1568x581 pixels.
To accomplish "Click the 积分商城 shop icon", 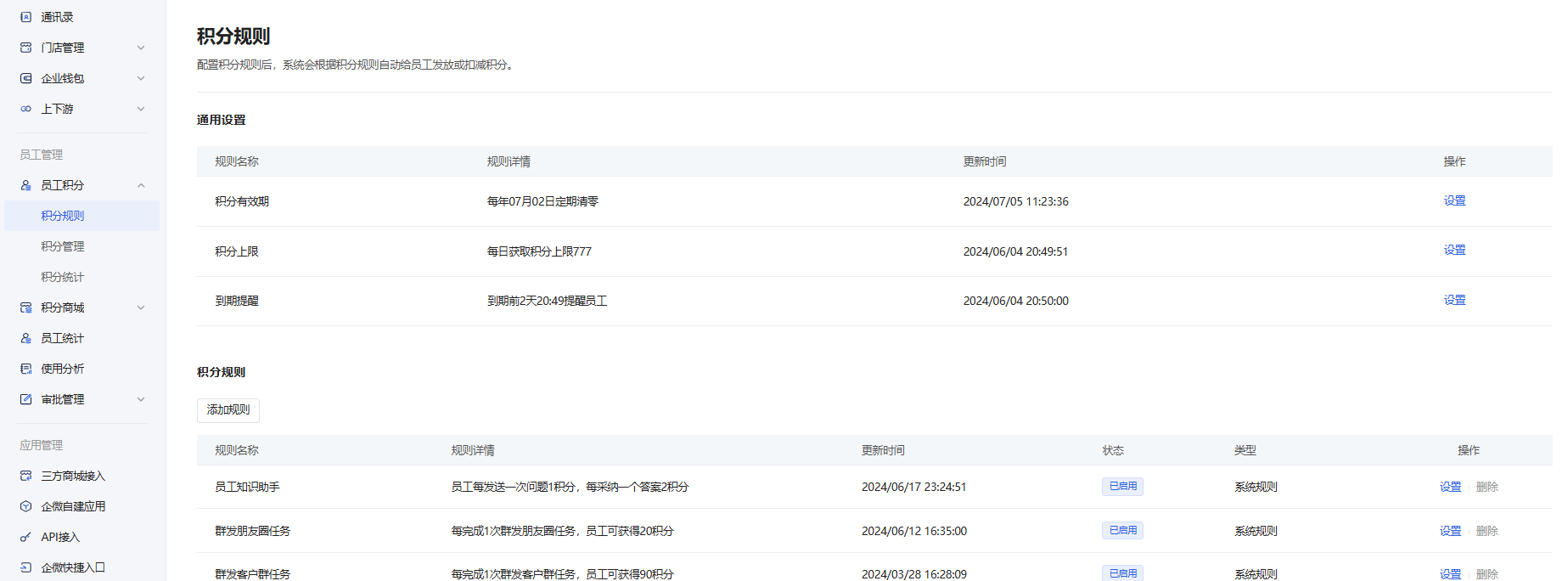I will (26, 307).
